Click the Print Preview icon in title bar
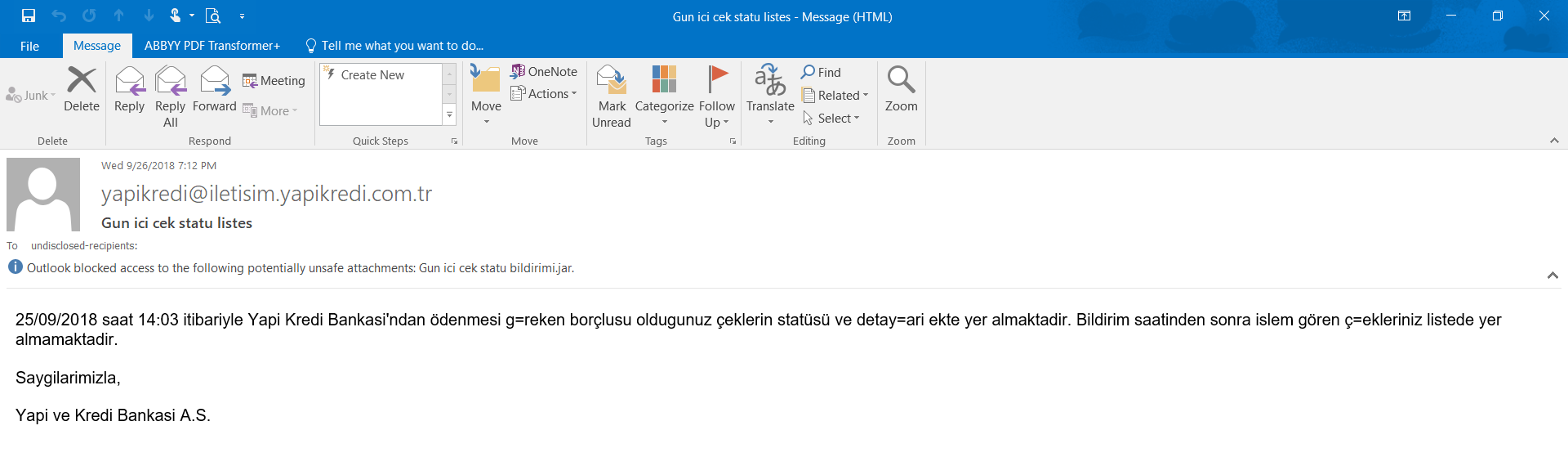Screen dimensions: 1568x466 (x=213, y=16)
